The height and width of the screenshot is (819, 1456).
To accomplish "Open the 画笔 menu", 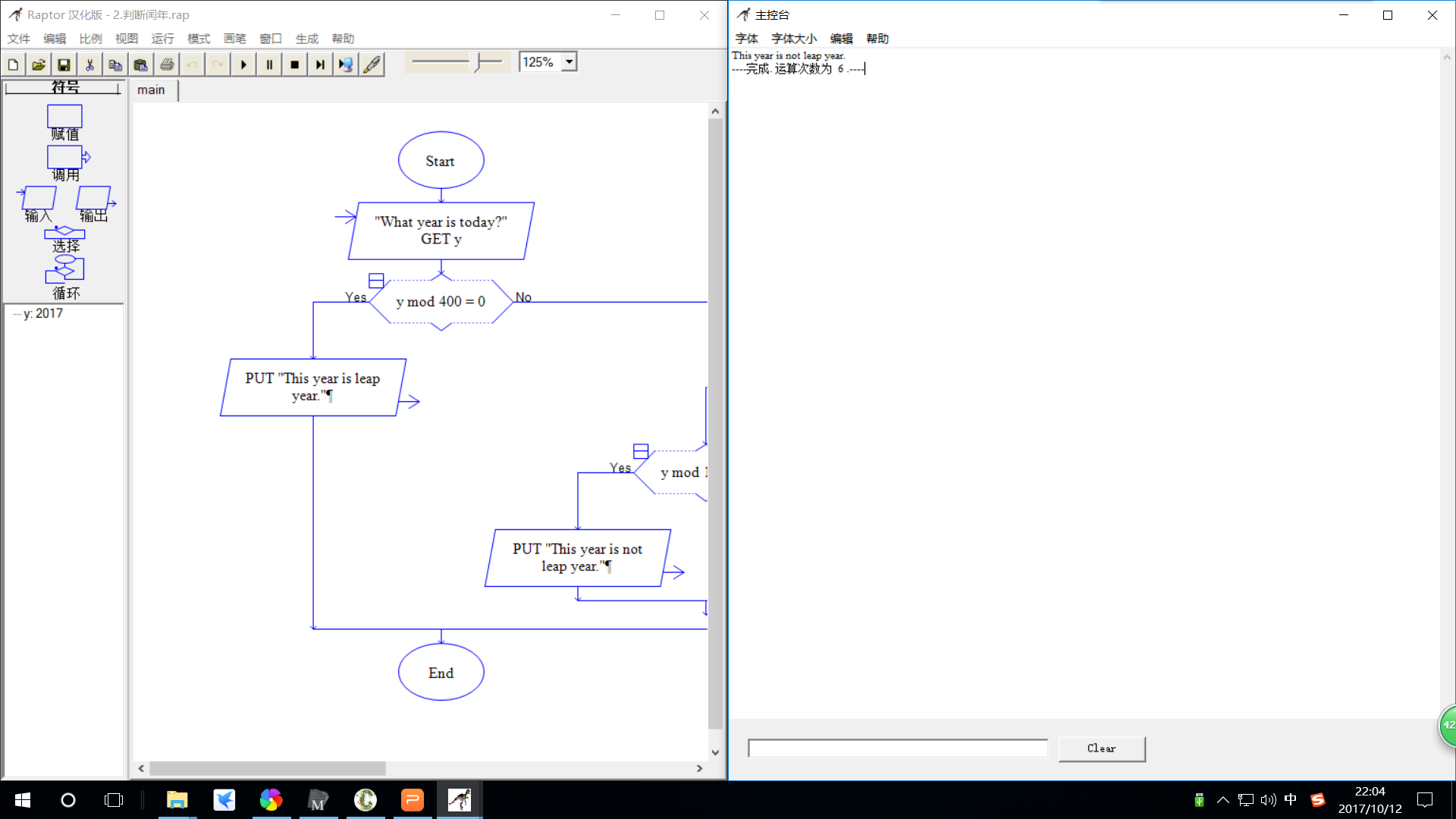I will 234,39.
